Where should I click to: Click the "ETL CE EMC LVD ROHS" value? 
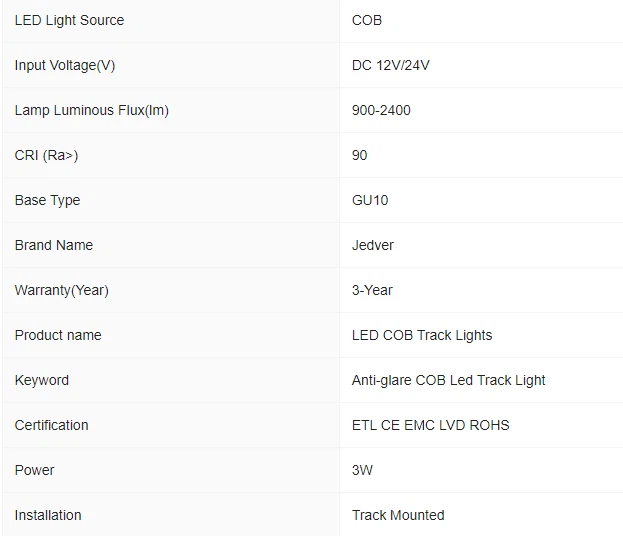click(x=431, y=425)
